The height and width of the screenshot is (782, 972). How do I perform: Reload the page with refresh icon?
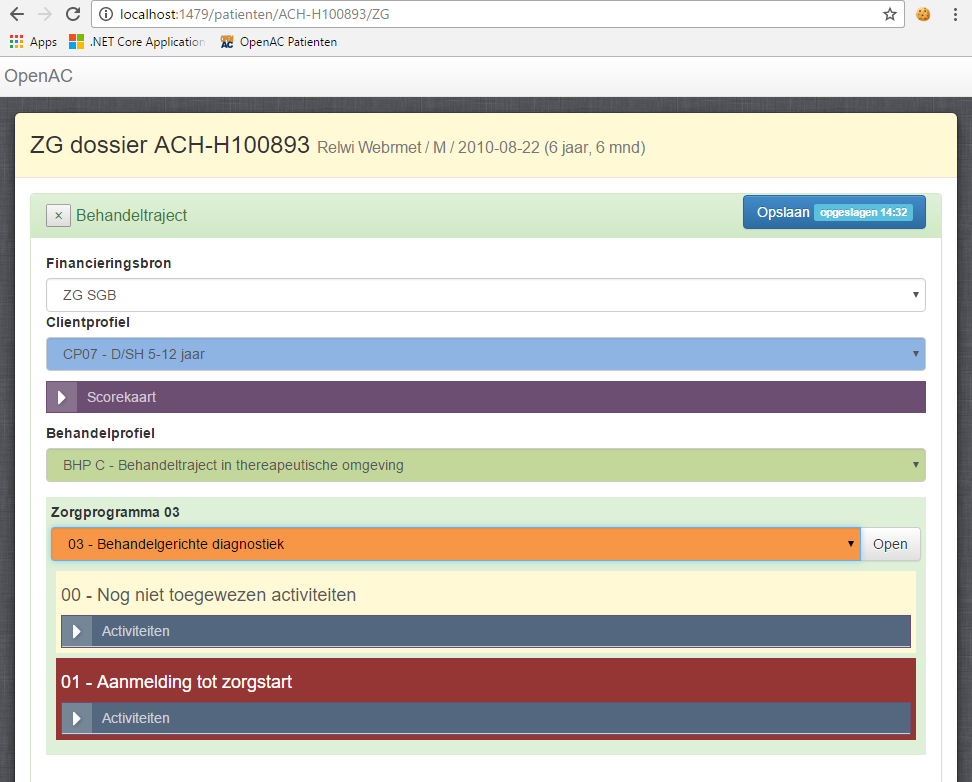[x=72, y=14]
